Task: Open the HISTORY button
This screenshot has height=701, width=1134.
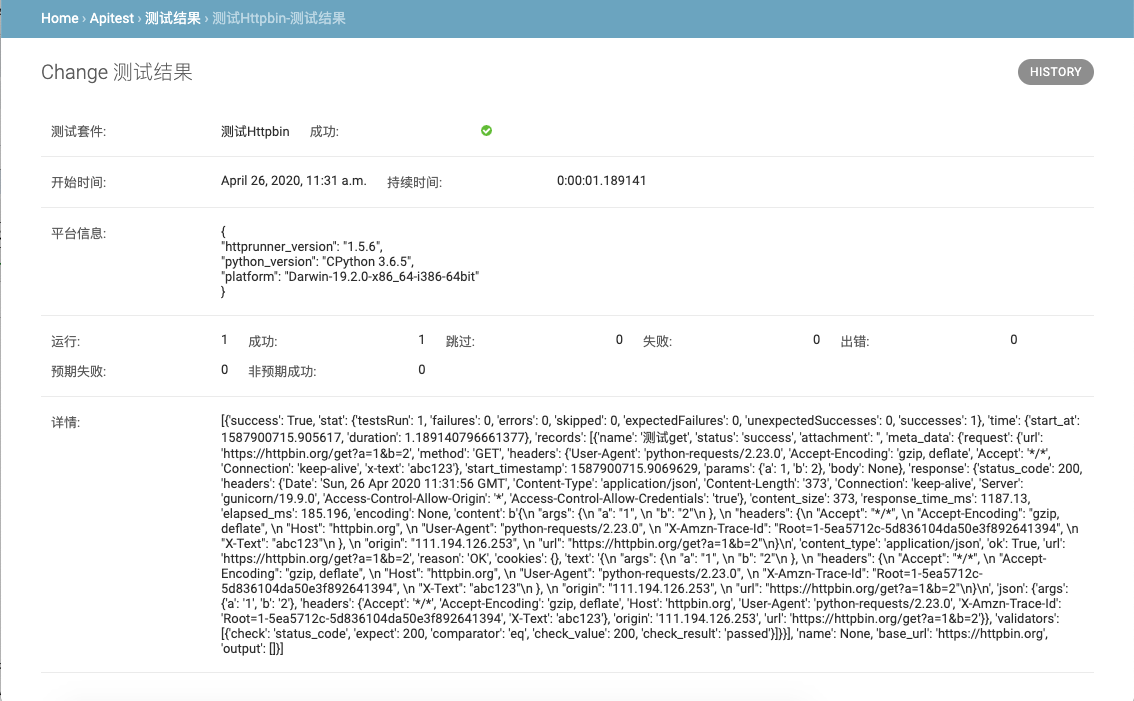Action: (x=1055, y=71)
